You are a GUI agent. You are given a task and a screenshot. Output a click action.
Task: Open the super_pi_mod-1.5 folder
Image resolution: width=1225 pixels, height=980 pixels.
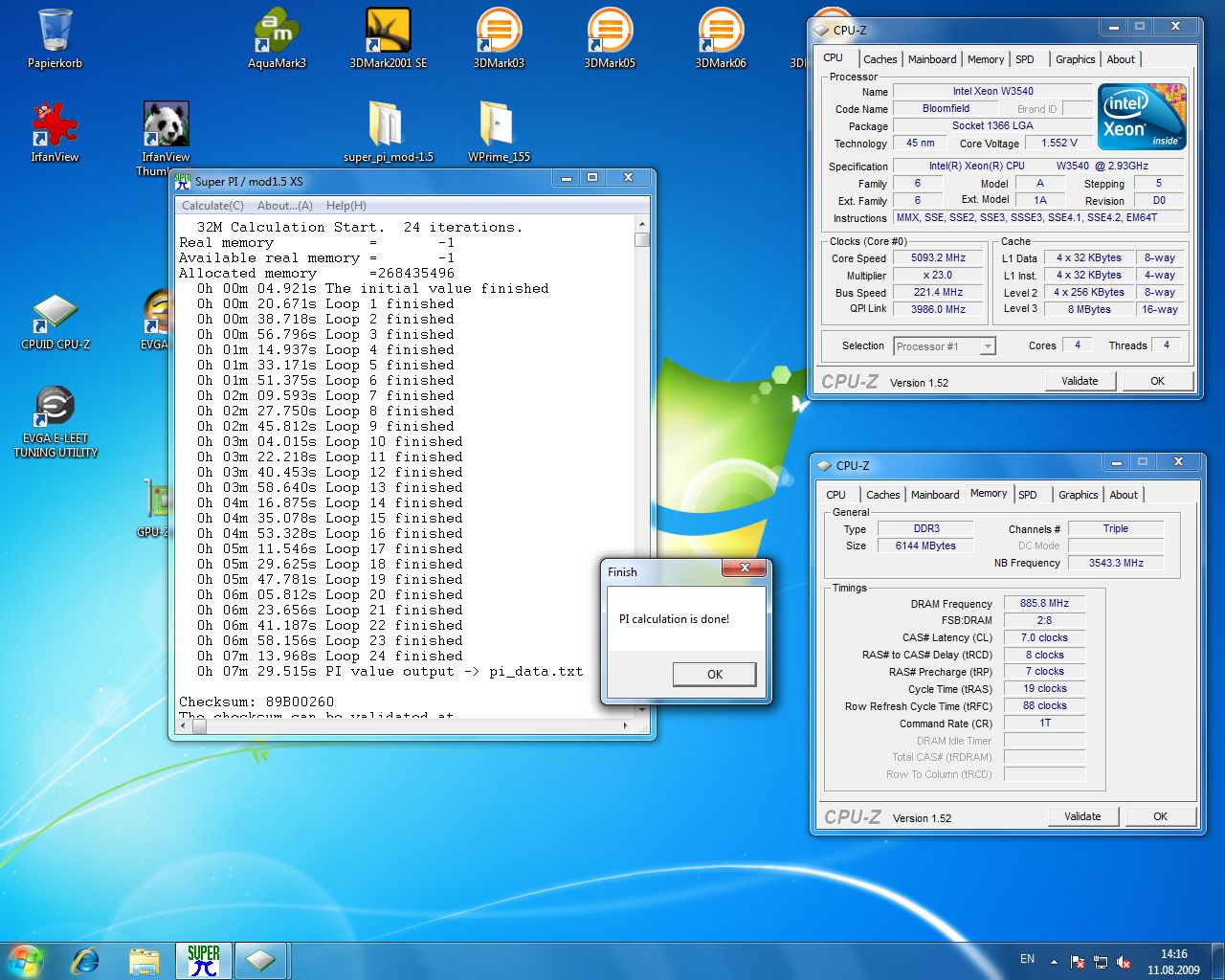click(388, 132)
